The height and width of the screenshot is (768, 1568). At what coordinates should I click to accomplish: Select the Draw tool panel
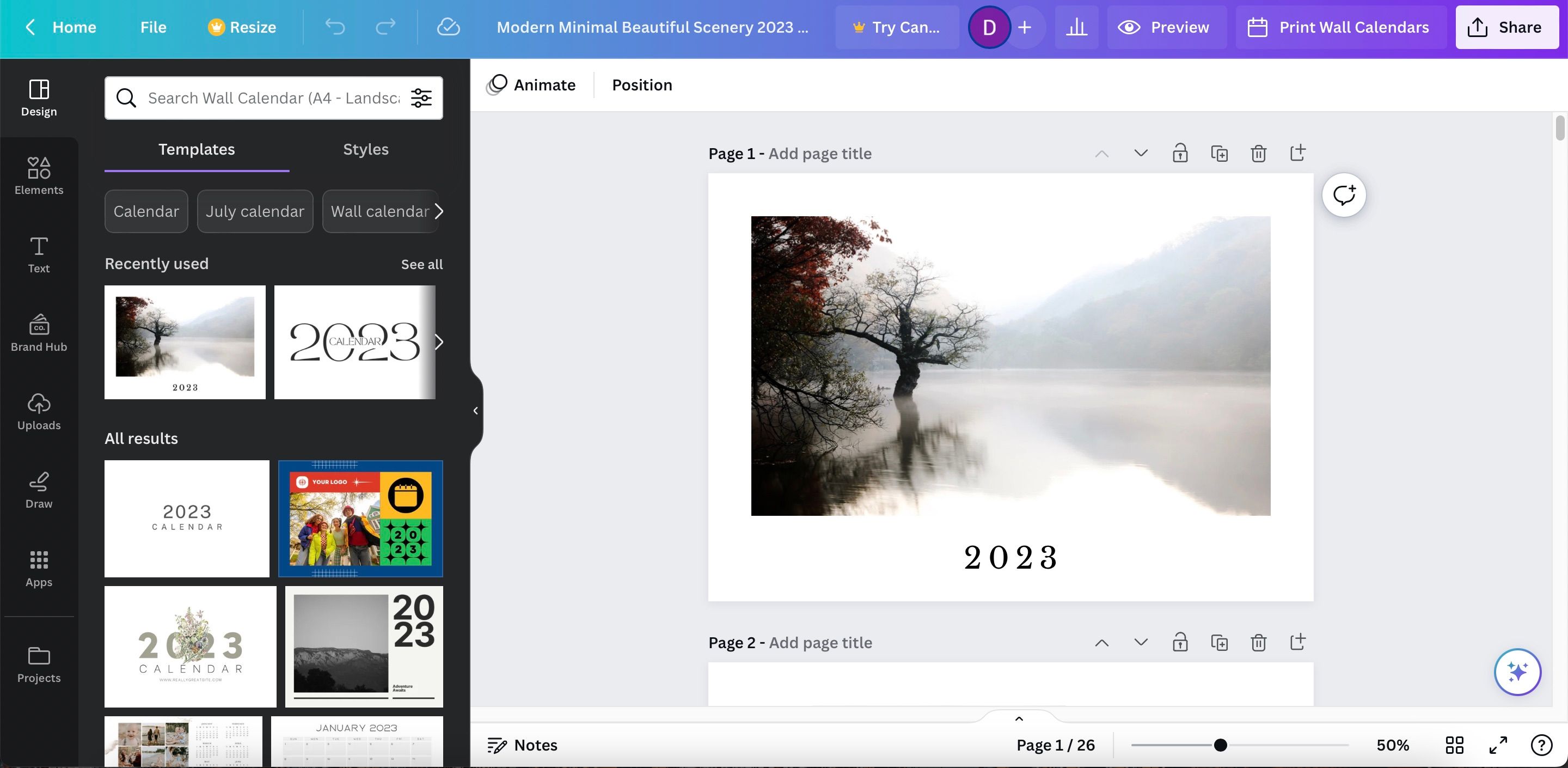(x=38, y=489)
